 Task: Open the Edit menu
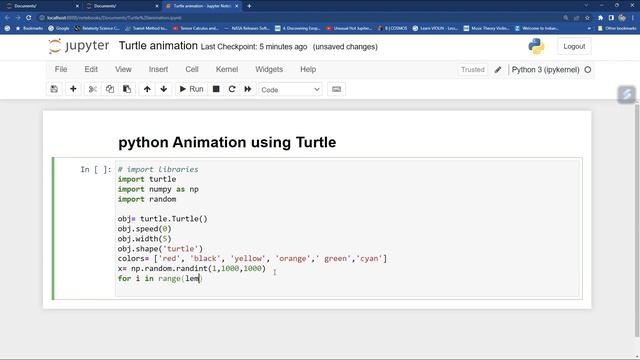pos(91,69)
